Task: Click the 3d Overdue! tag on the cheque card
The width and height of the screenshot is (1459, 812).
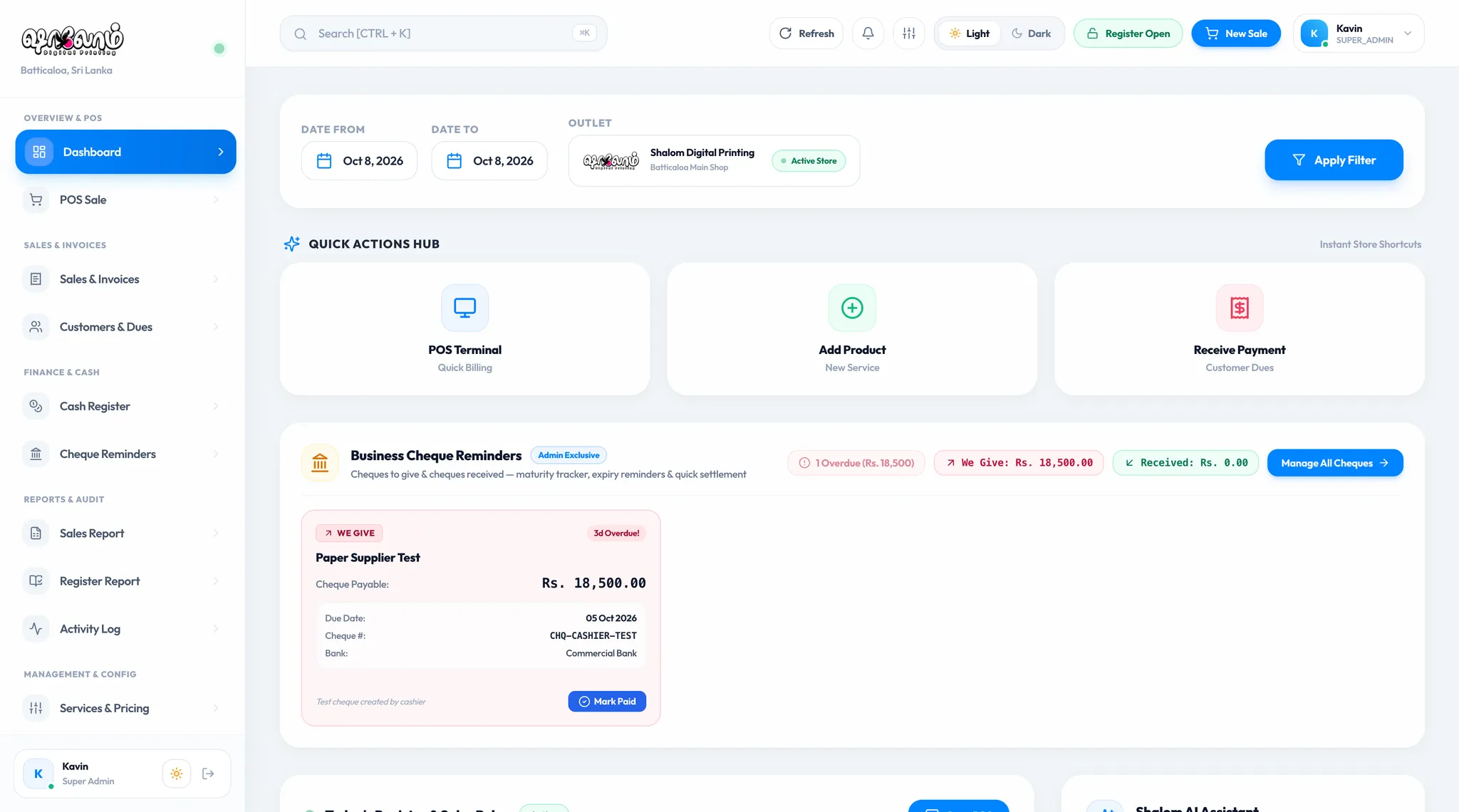Action: 616,533
